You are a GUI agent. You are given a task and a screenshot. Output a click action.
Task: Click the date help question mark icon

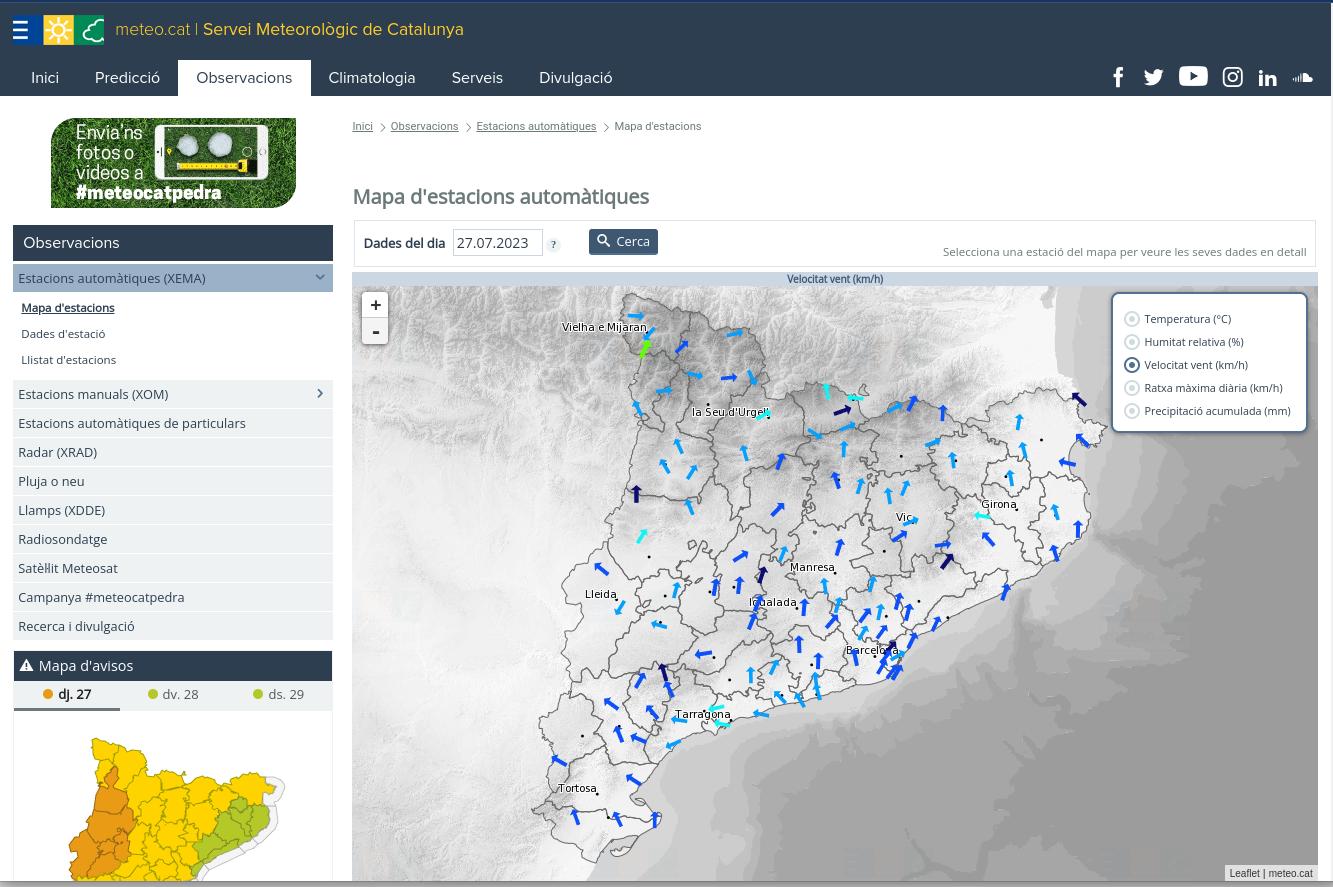pyautogui.click(x=553, y=244)
